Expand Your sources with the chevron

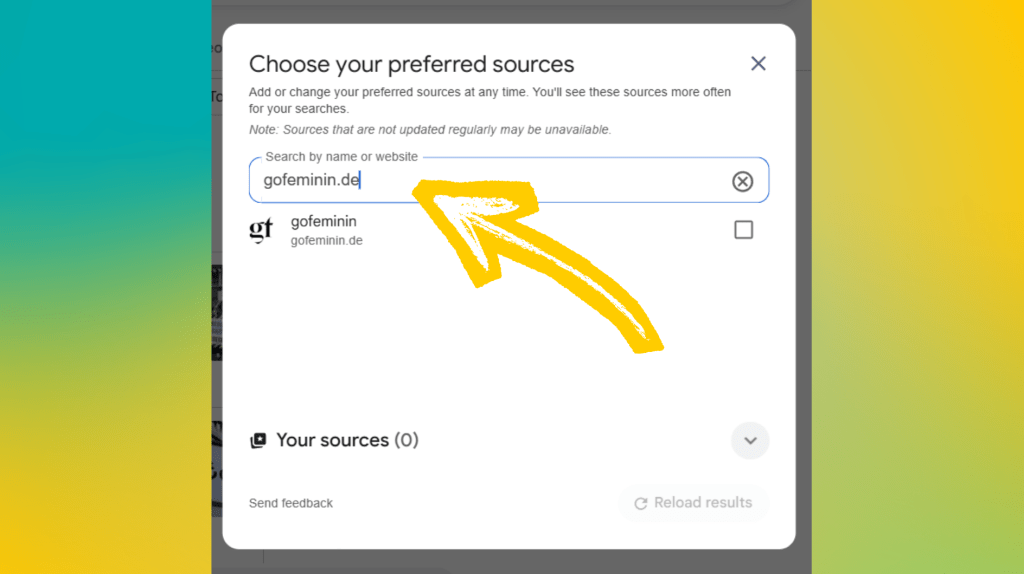750,441
